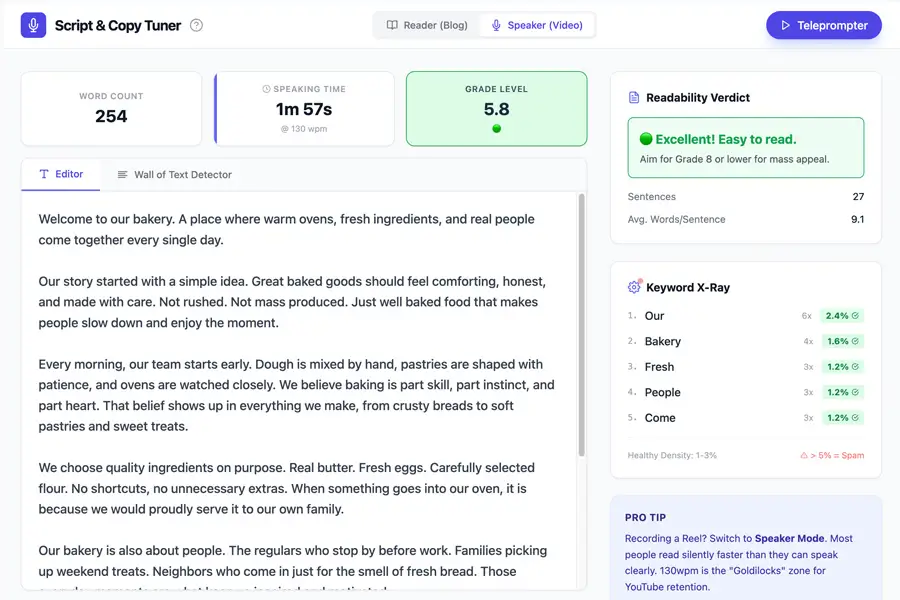The width and height of the screenshot is (900, 600).
Task: Select Speaker (Video) mode
Action: tap(537, 25)
